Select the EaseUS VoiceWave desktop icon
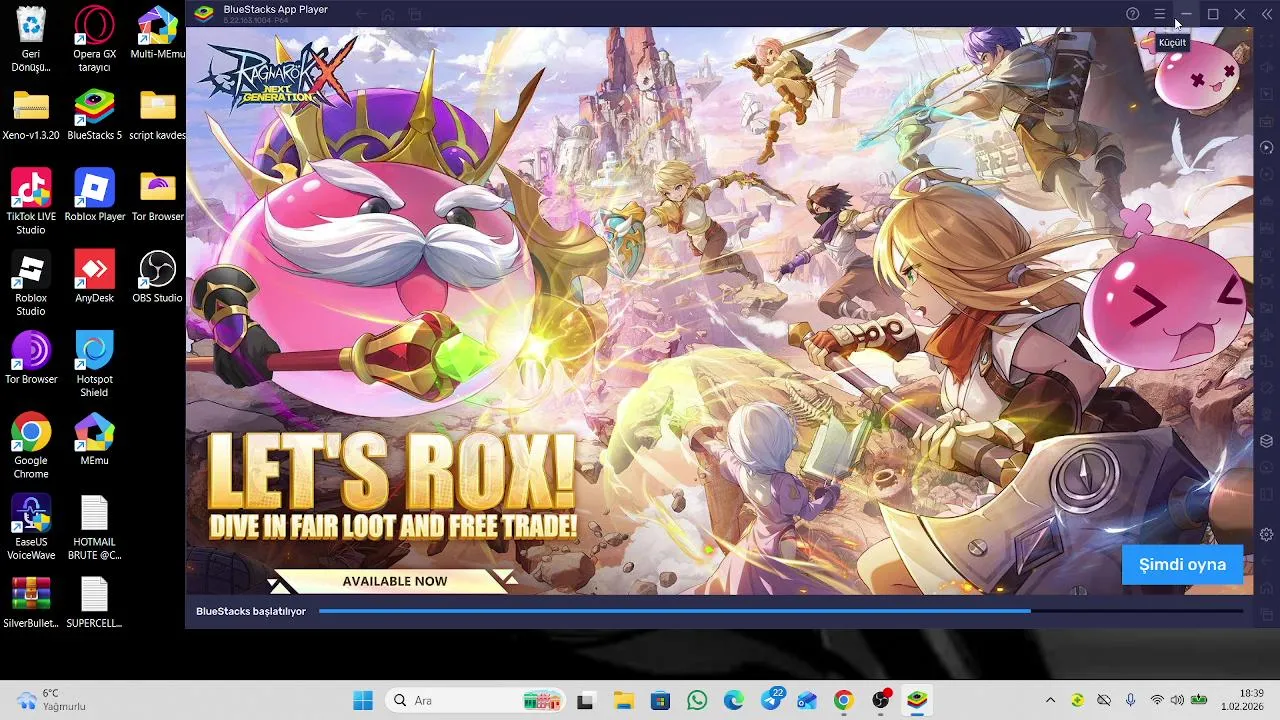Image resolution: width=1280 pixels, height=720 pixels. pos(31,527)
